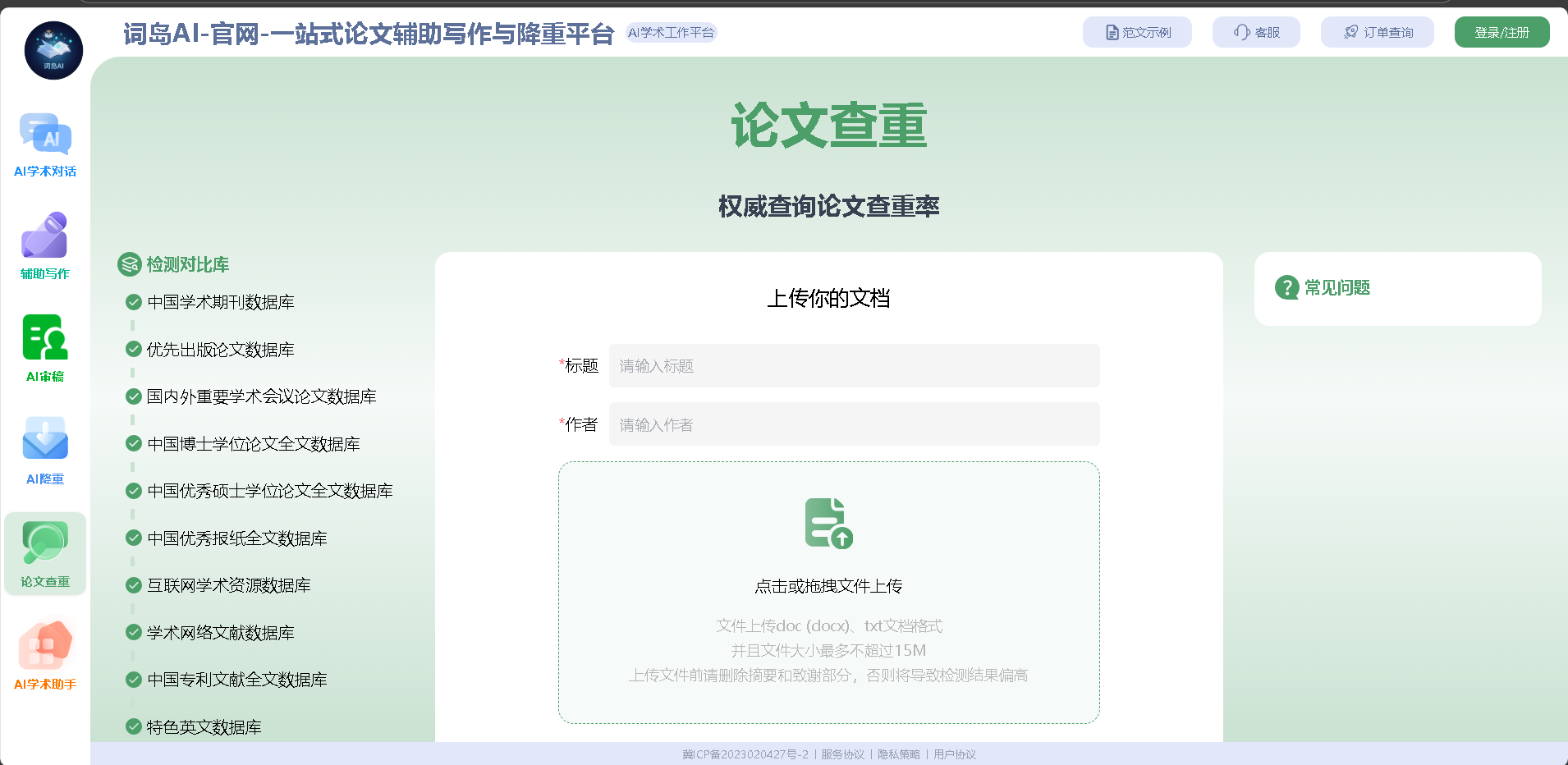
Task: Click the question mark icon beside 常见问题
Action: [1286, 288]
